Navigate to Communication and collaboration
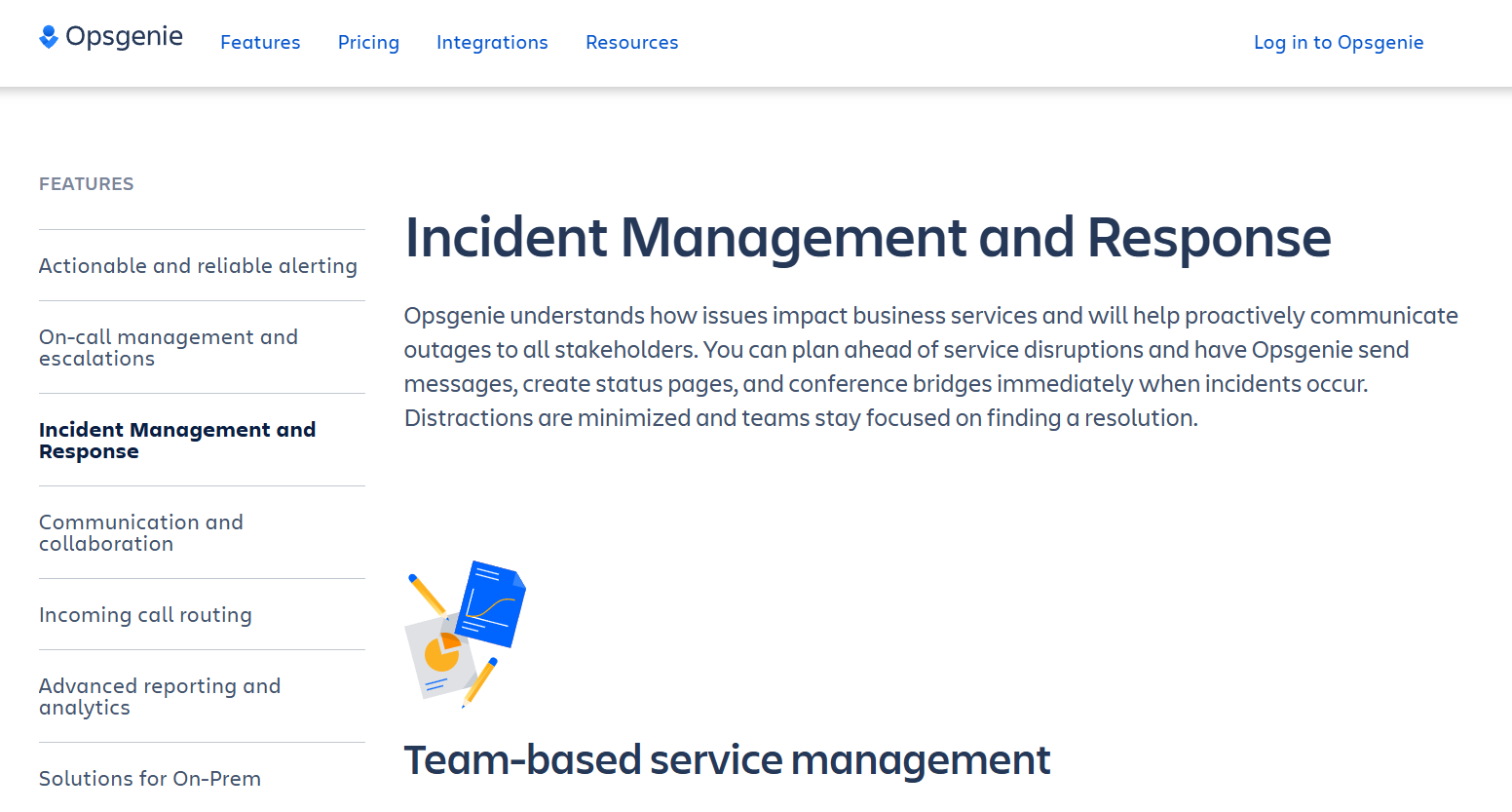This screenshot has height=812, width=1512. pos(140,533)
